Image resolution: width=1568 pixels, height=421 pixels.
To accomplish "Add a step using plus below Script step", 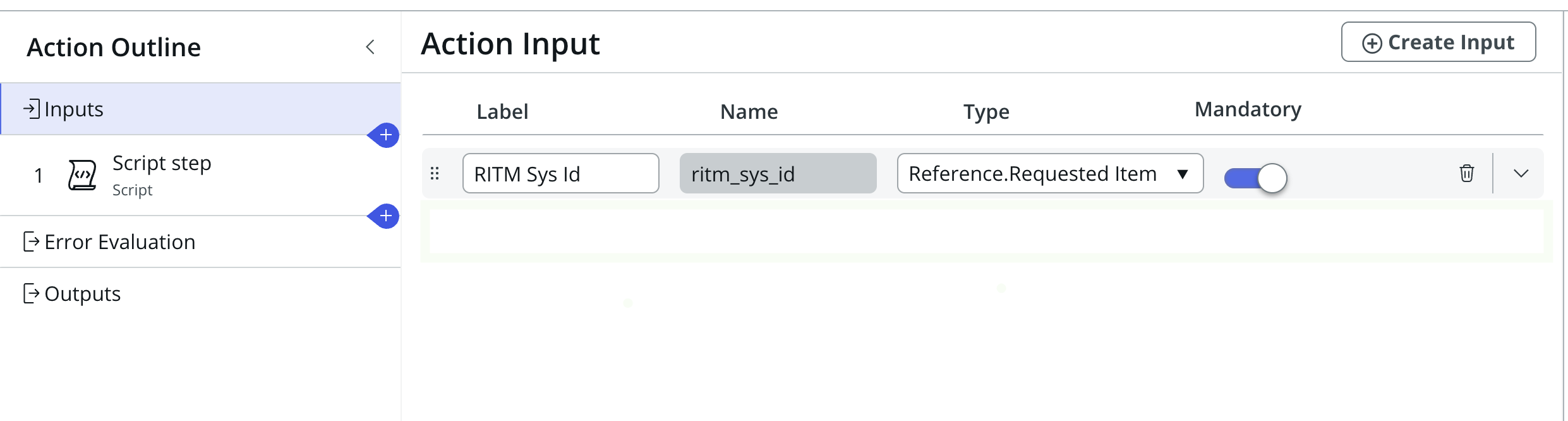I will pos(385,216).
